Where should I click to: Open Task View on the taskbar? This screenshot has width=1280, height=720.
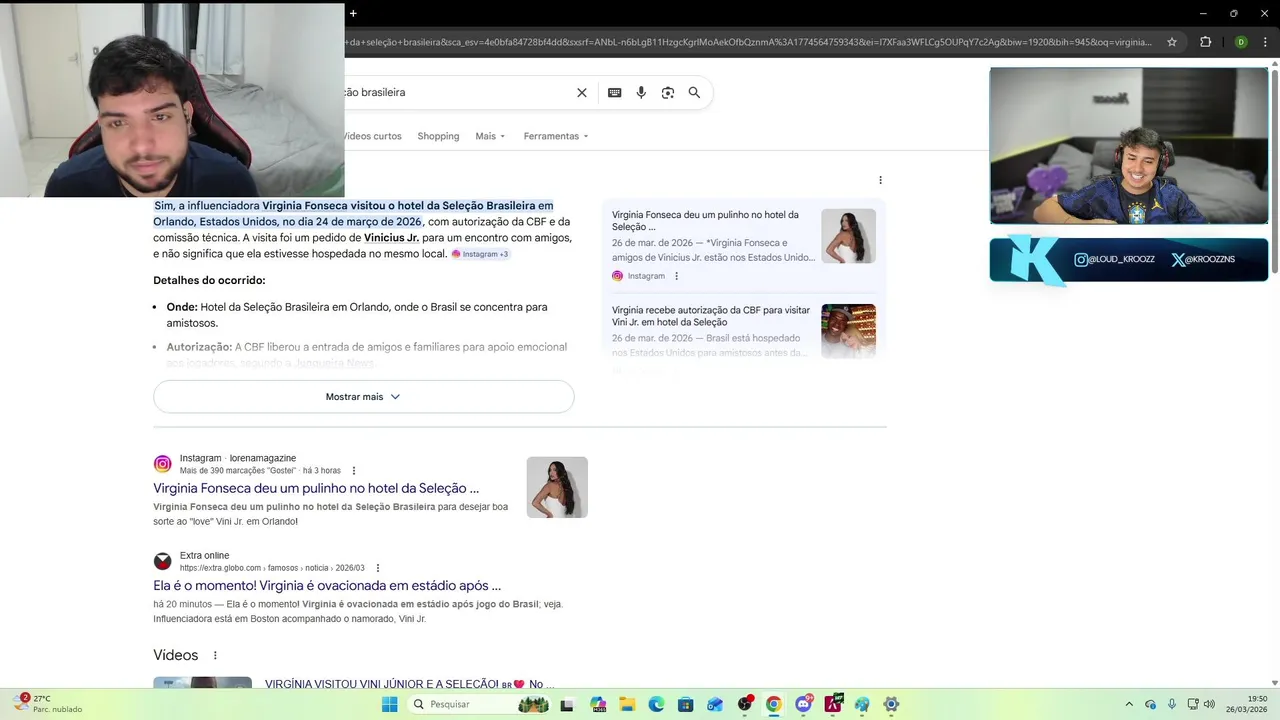tap(567, 704)
